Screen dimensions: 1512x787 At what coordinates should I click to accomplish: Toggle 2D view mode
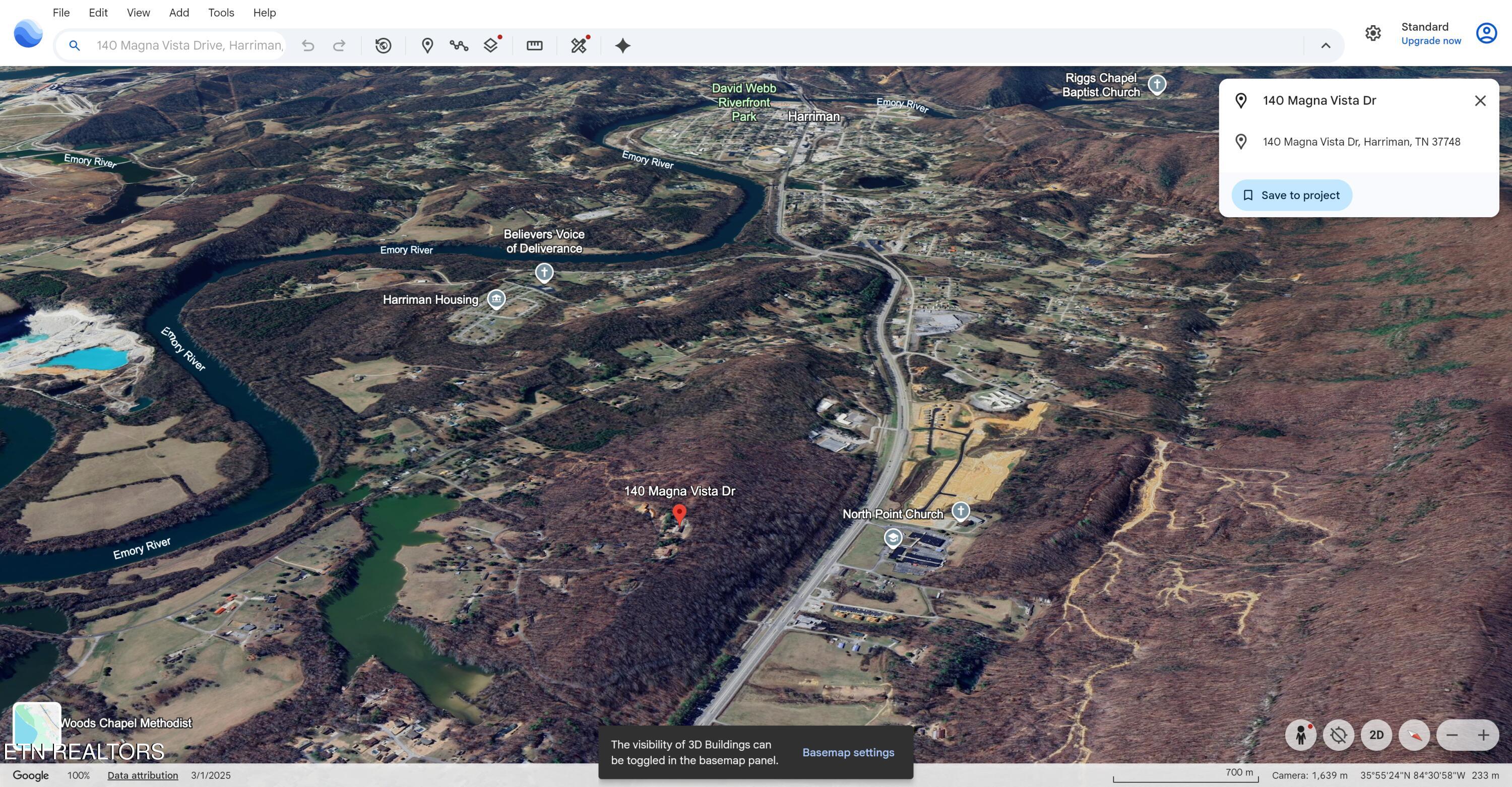click(x=1376, y=735)
